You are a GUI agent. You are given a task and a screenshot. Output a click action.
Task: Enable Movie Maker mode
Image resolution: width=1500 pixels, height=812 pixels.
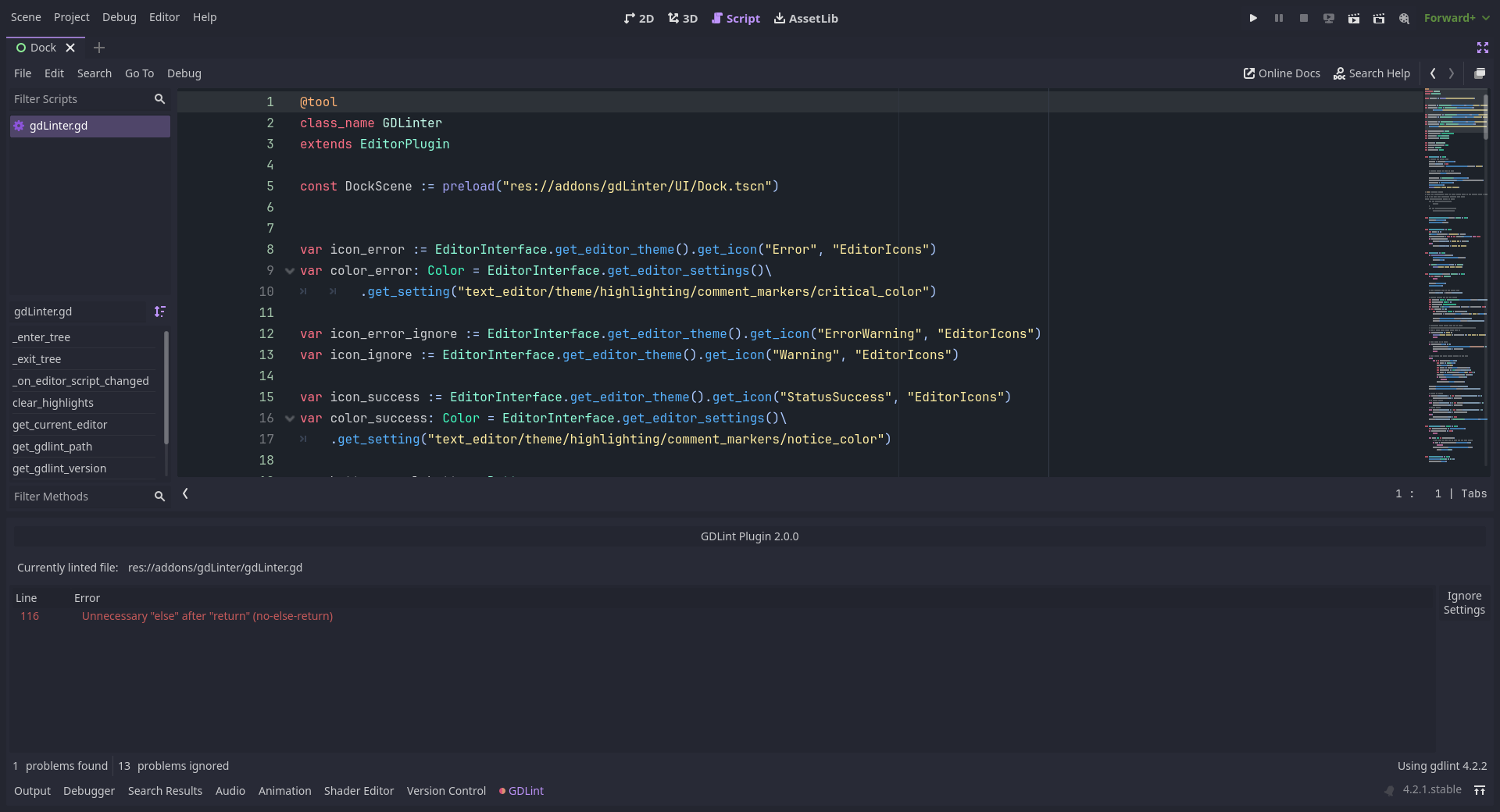1404,18
